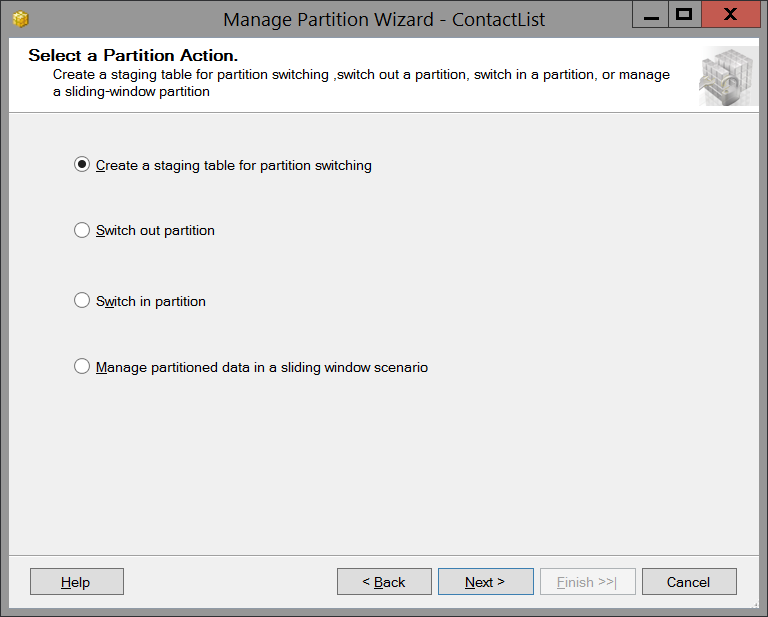Close the wizard with the red X
This screenshot has height=617, width=768.
pos(730,14)
